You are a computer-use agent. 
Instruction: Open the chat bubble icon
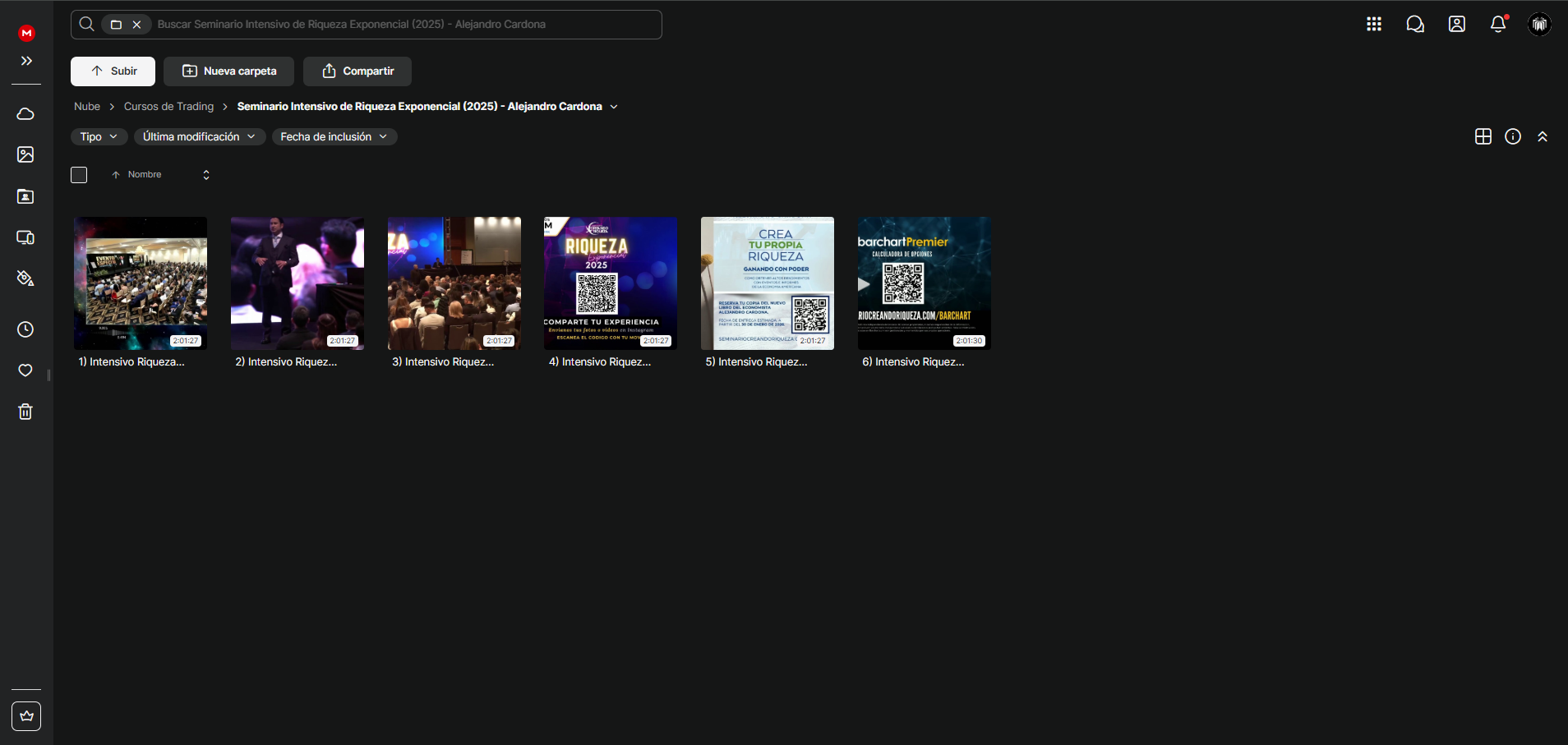[x=1415, y=24]
